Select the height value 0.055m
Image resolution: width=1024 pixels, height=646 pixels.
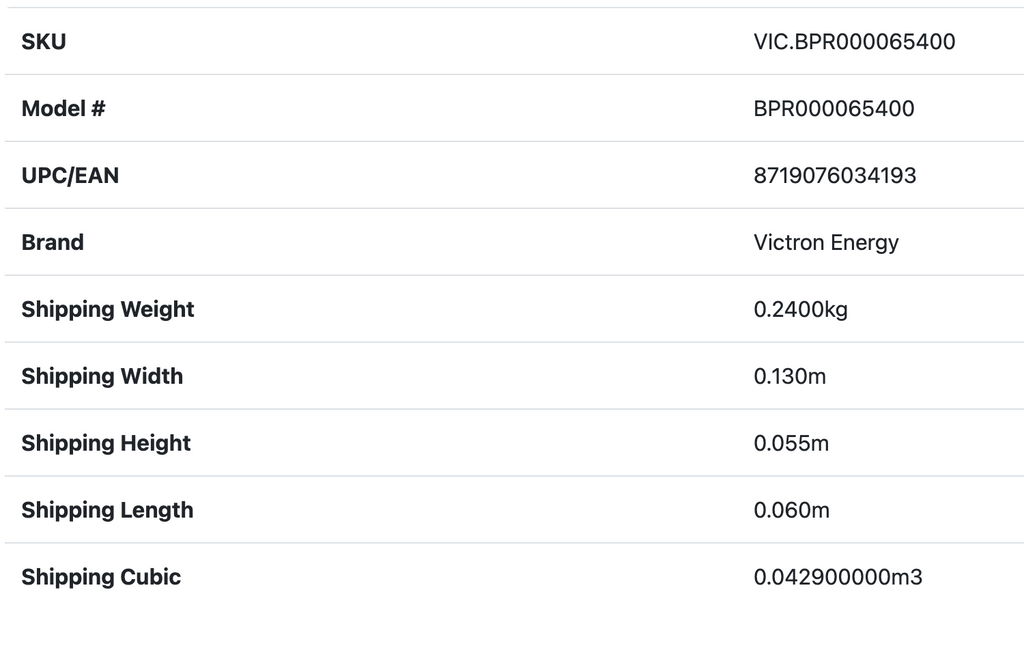click(791, 444)
